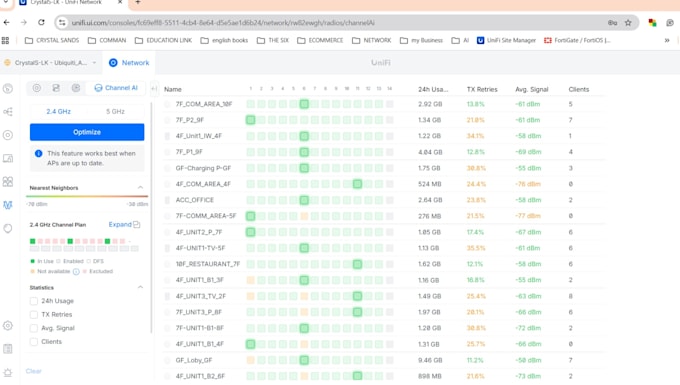
Task: Collapse the Nearest Neighbors section
Action: tap(140, 188)
